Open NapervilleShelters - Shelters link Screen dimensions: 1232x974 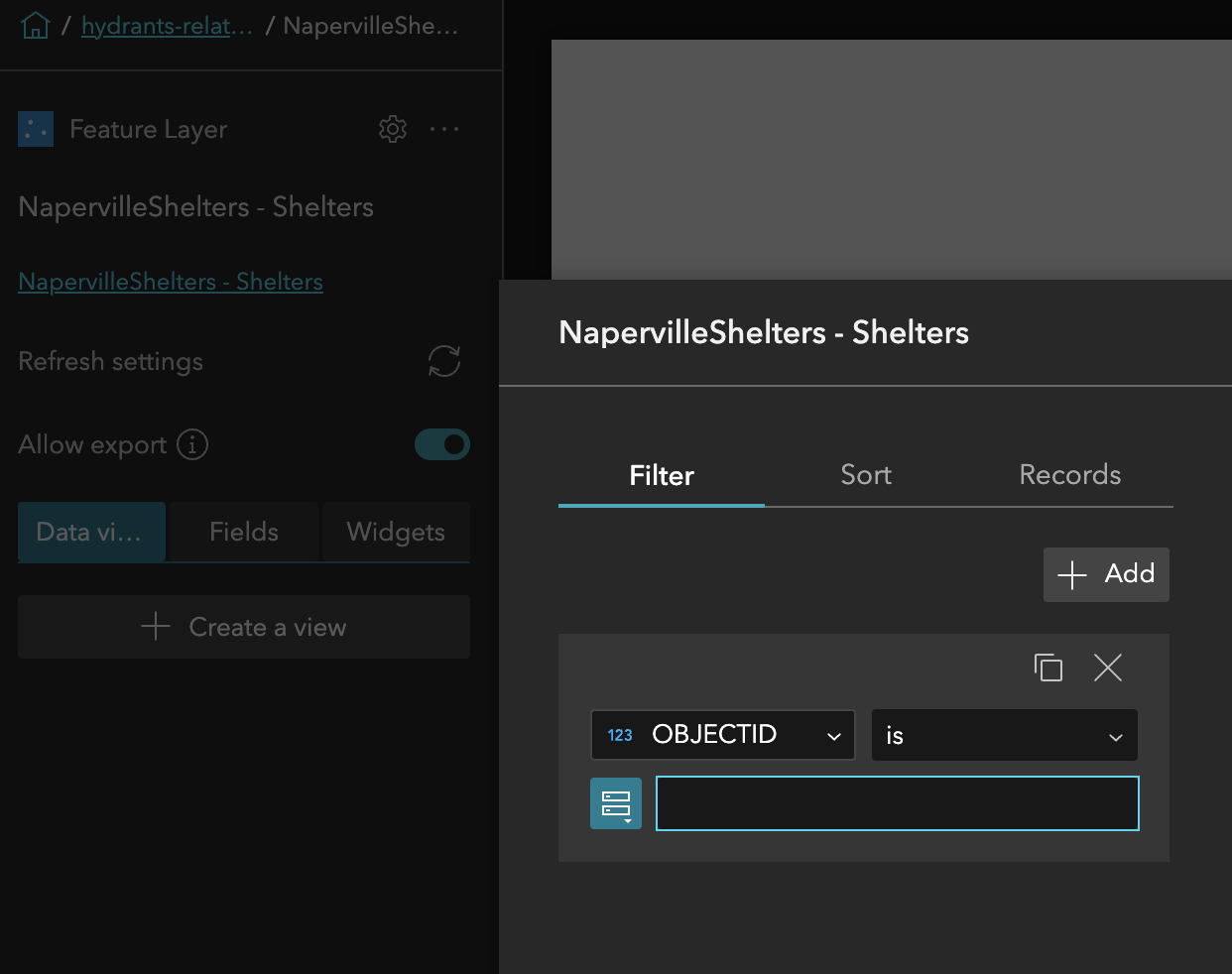(170, 282)
